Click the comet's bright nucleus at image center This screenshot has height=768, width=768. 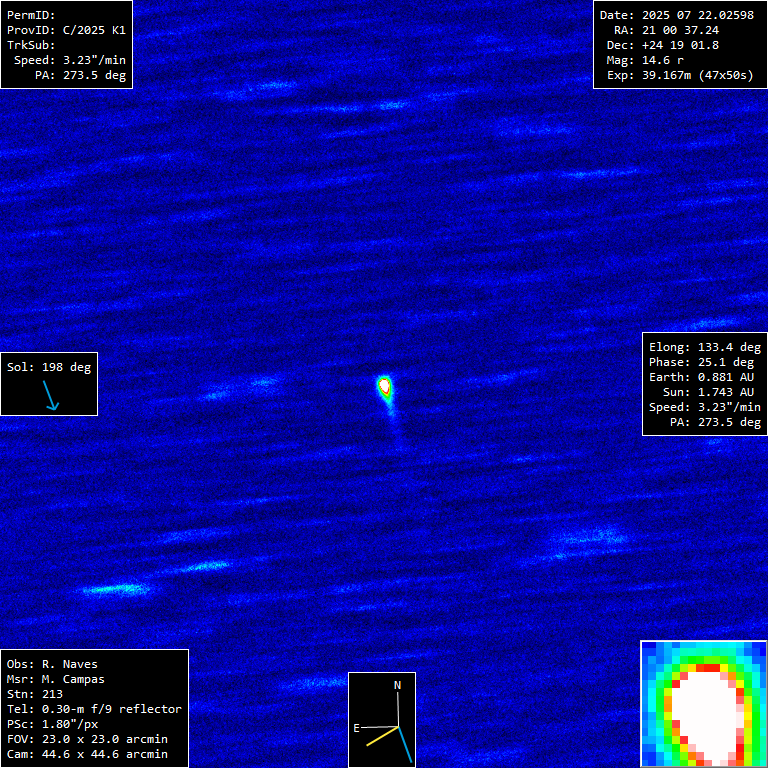(385, 386)
